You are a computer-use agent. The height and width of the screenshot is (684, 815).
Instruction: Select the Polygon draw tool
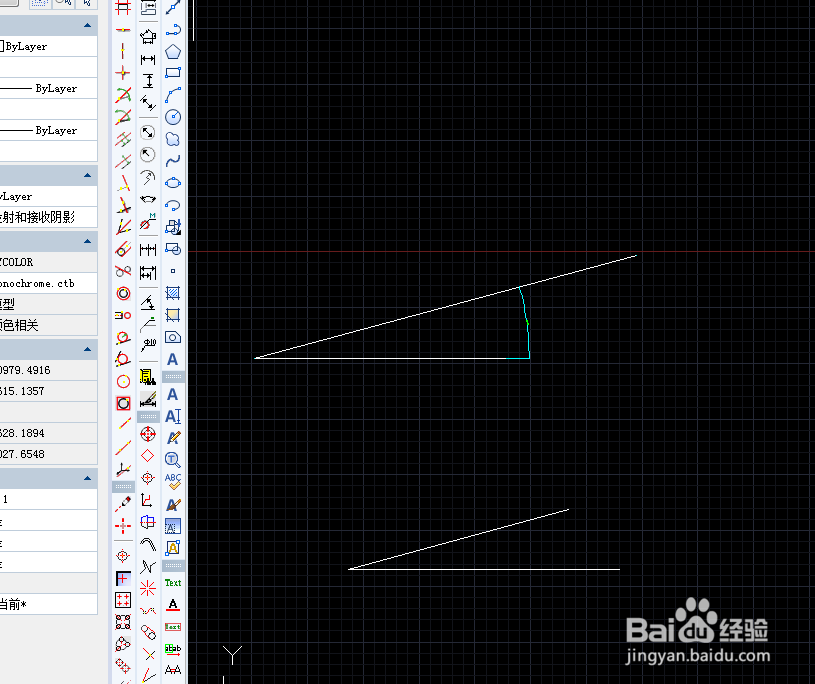click(173, 51)
